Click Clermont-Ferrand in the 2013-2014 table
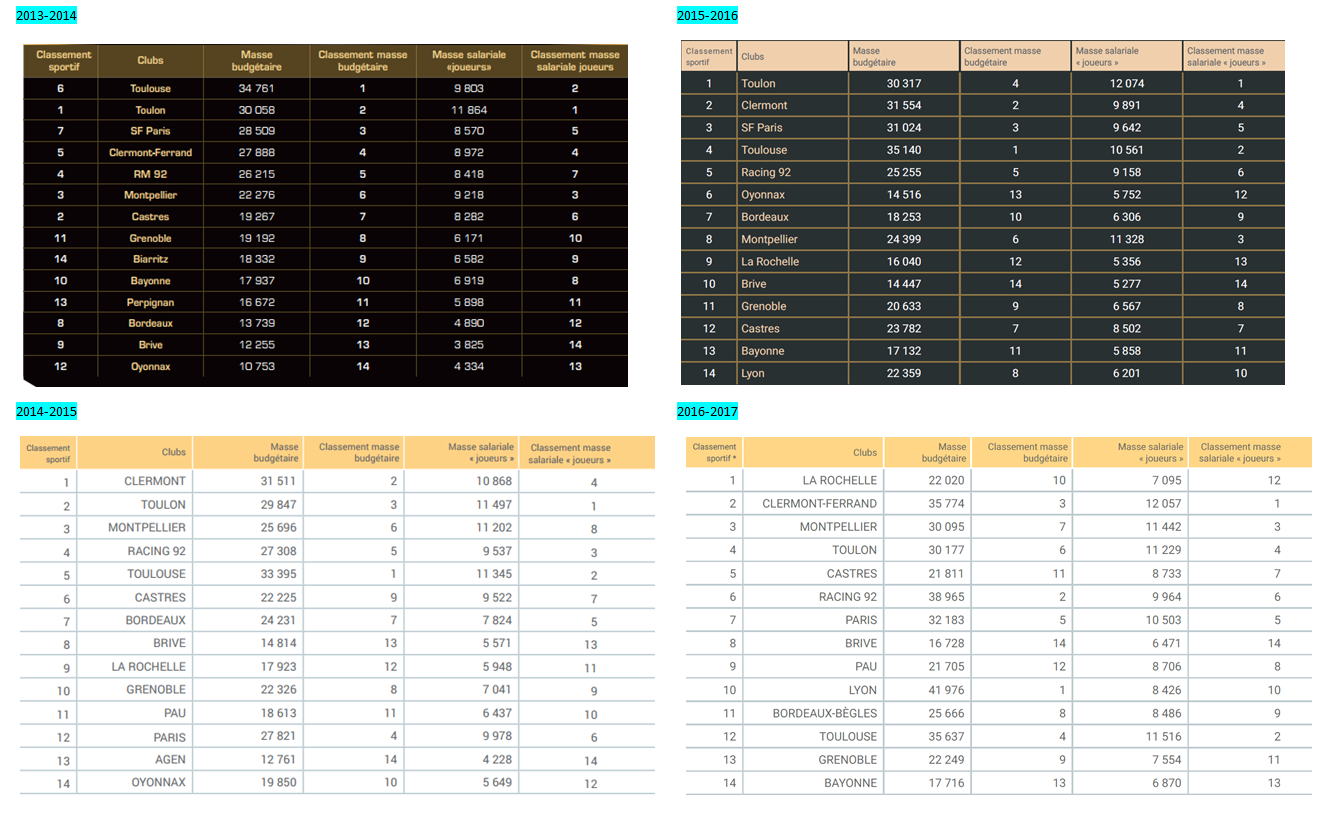1327x813 pixels. [150, 153]
